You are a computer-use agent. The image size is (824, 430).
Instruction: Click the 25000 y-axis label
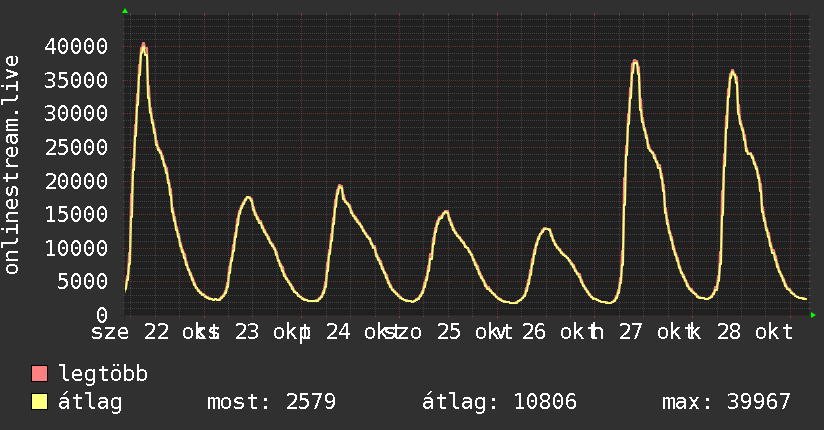tap(76, 147)
